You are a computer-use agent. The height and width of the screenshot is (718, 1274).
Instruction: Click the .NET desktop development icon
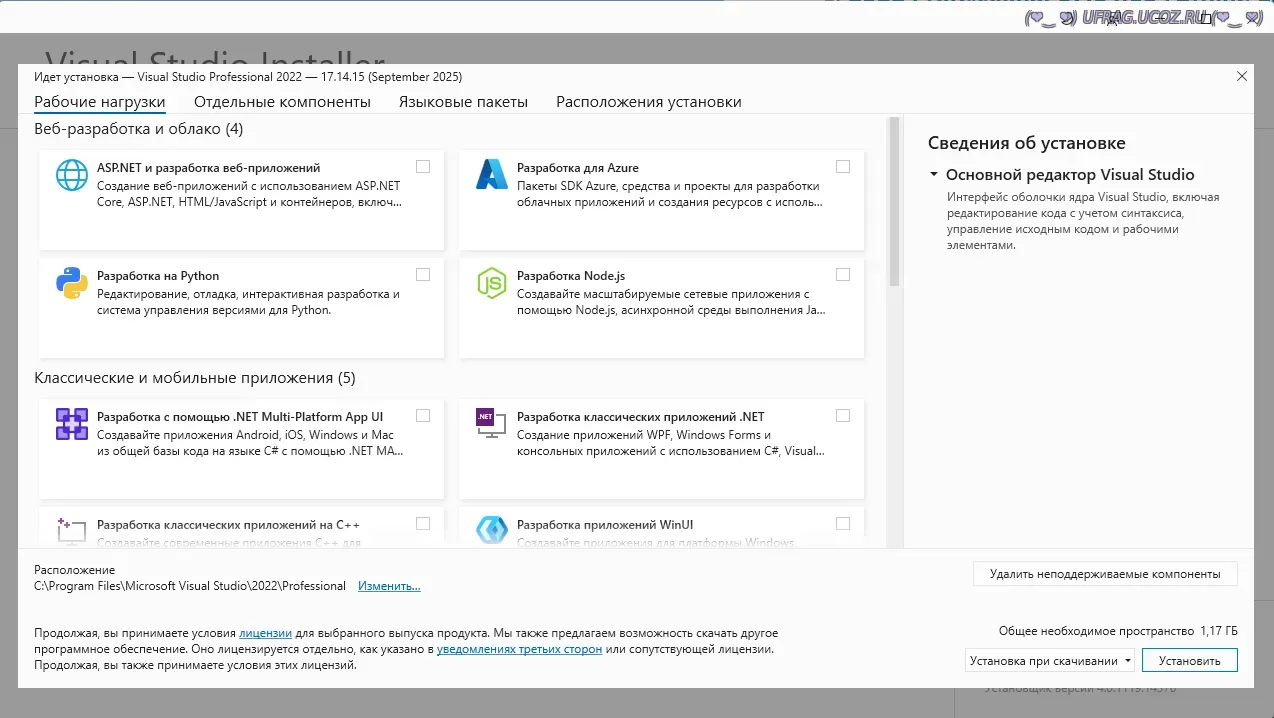487,423
